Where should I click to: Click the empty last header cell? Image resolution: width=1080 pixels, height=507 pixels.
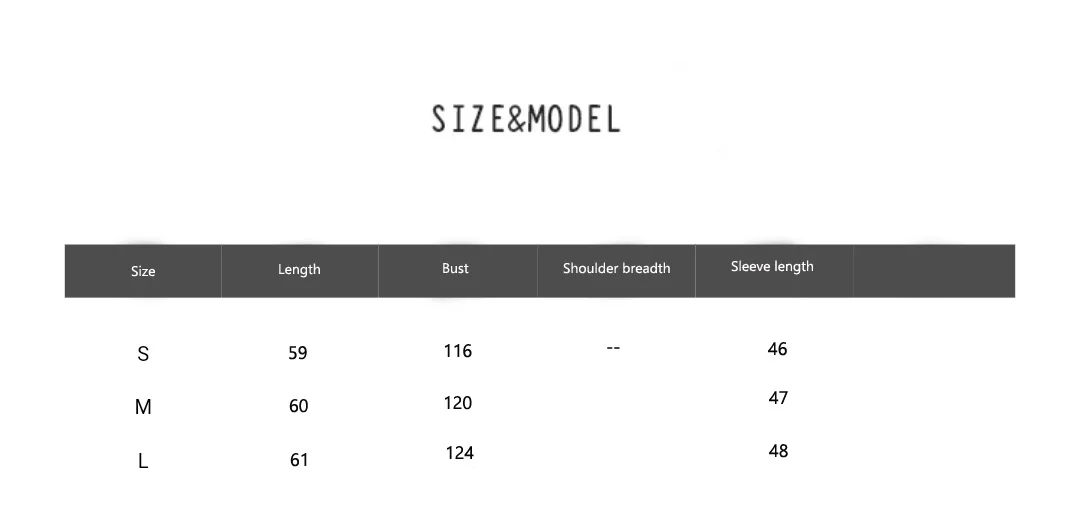click(x=934, y=270)
